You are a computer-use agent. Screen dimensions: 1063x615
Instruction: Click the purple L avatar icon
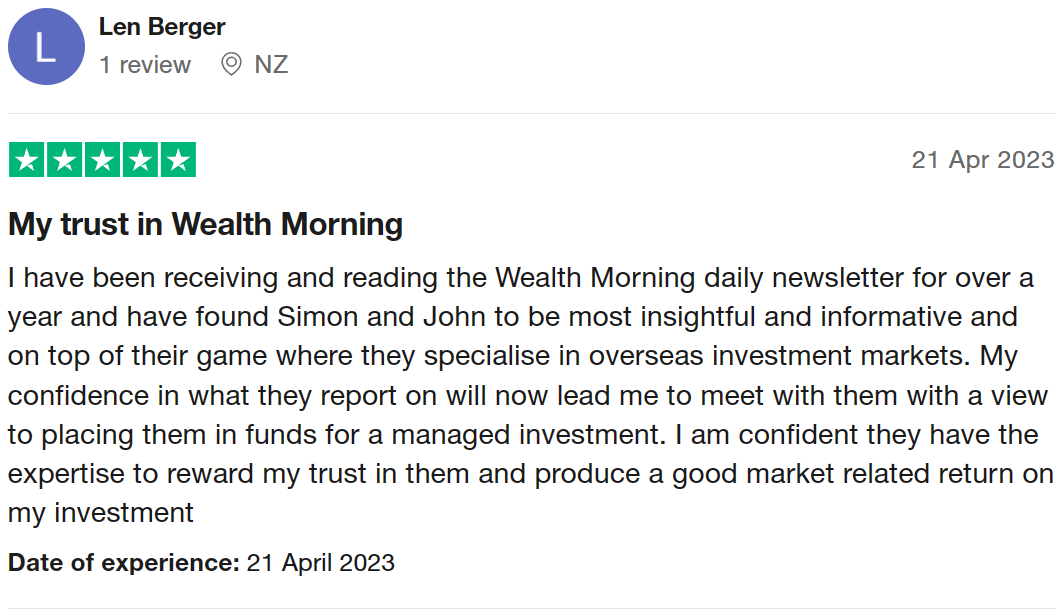[46, 47]
